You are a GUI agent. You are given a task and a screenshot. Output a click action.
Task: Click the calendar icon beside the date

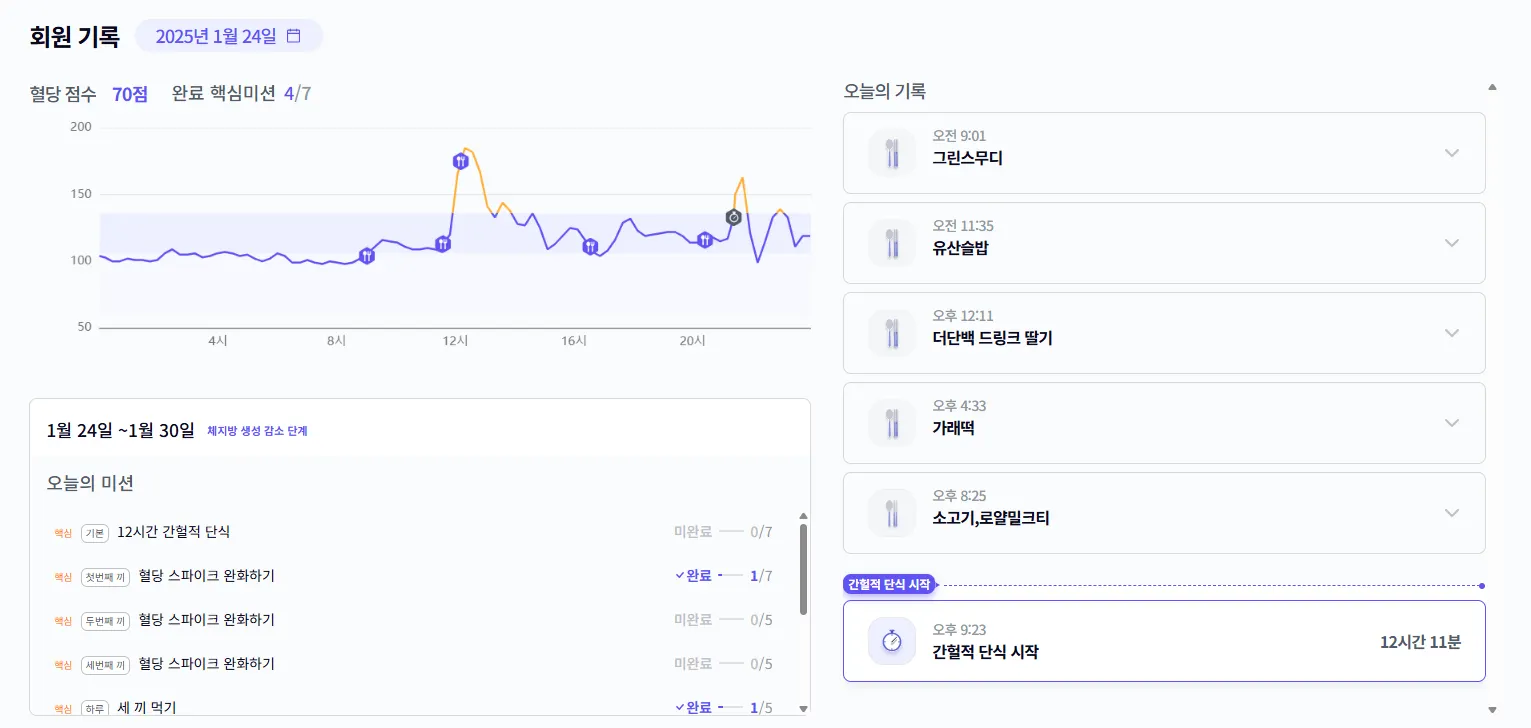[x=294, y=36]
